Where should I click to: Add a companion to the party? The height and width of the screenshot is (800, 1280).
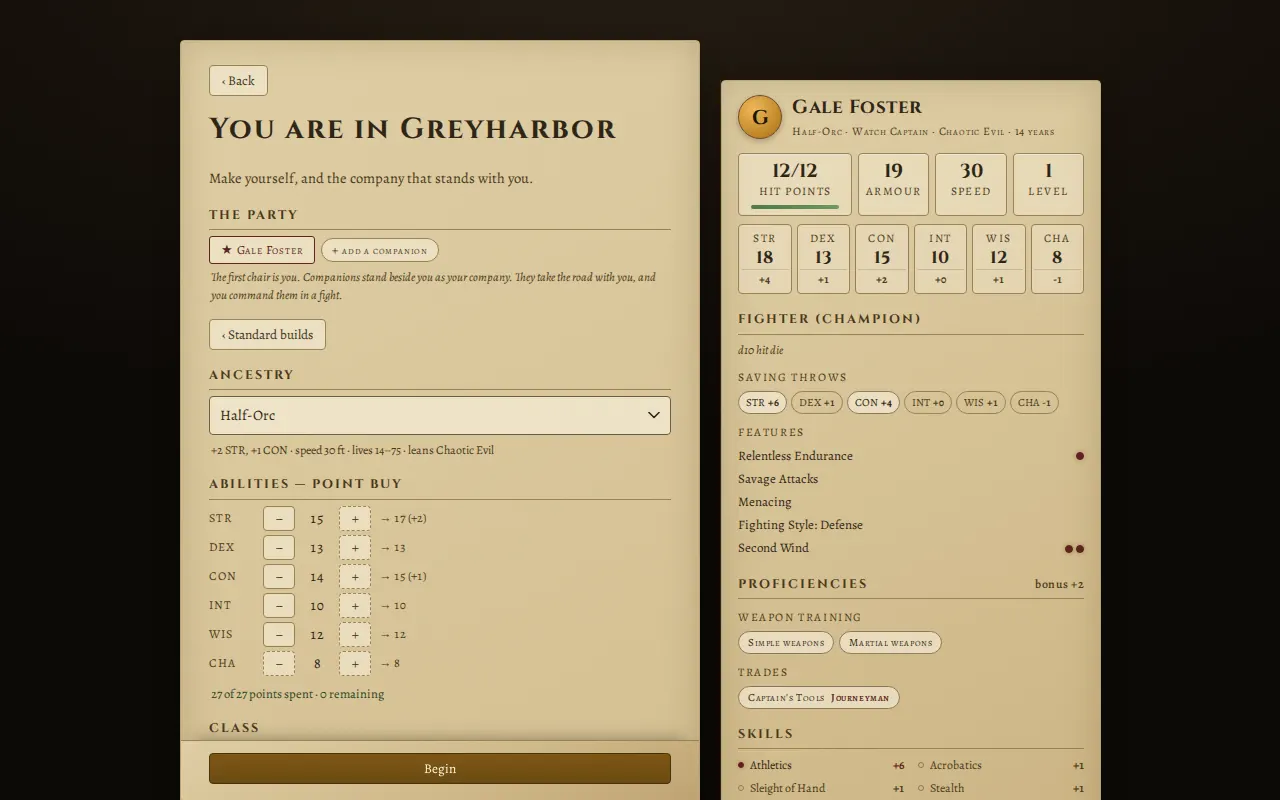pos(380,251)
